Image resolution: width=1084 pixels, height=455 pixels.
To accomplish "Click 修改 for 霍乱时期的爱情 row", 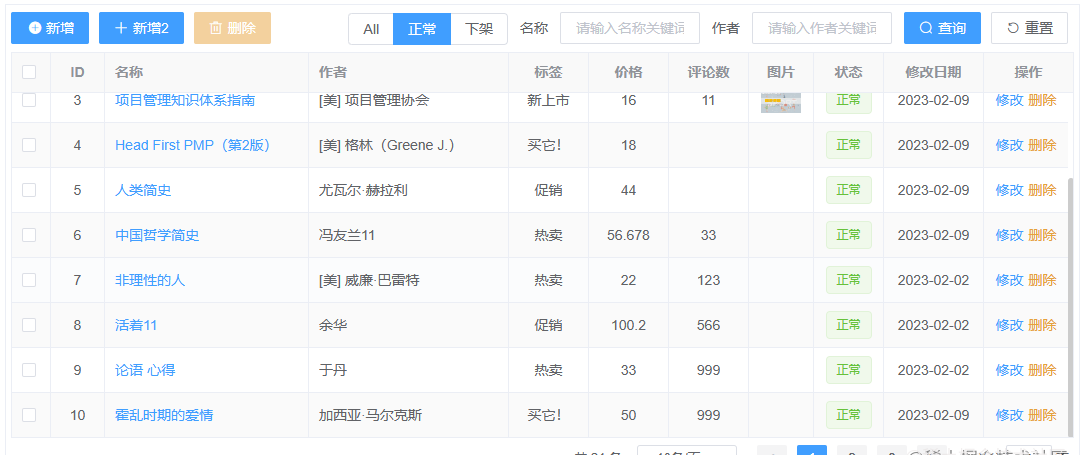I will tap(1009, 416).
